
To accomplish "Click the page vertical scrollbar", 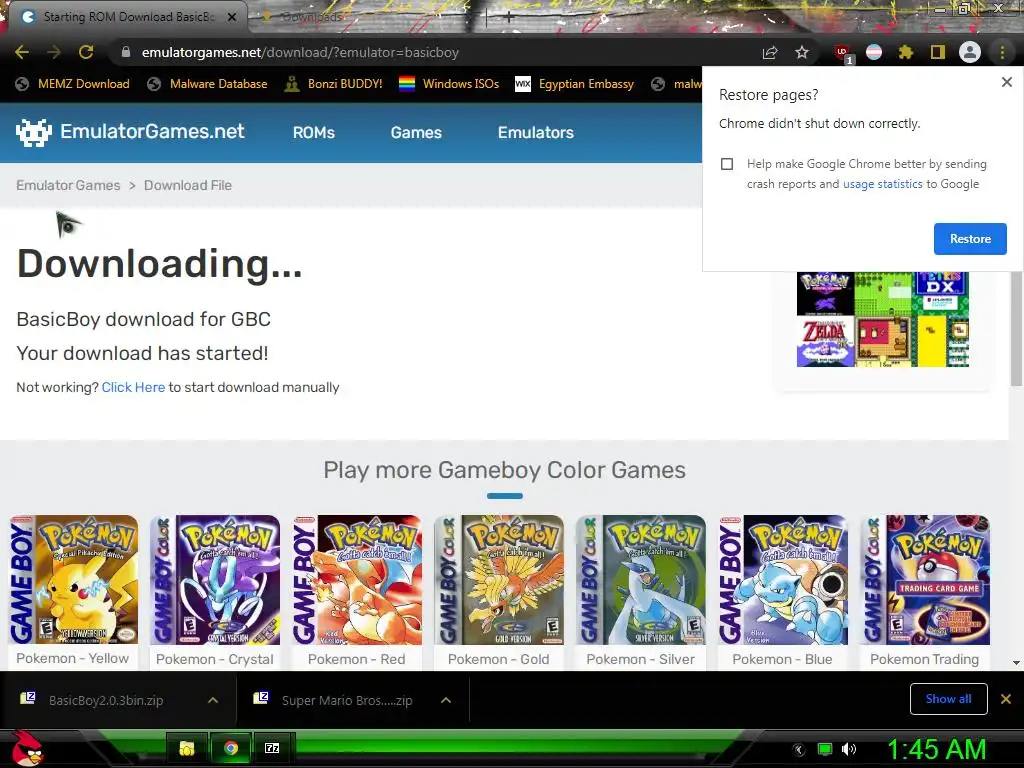I will click(1016, 329).
